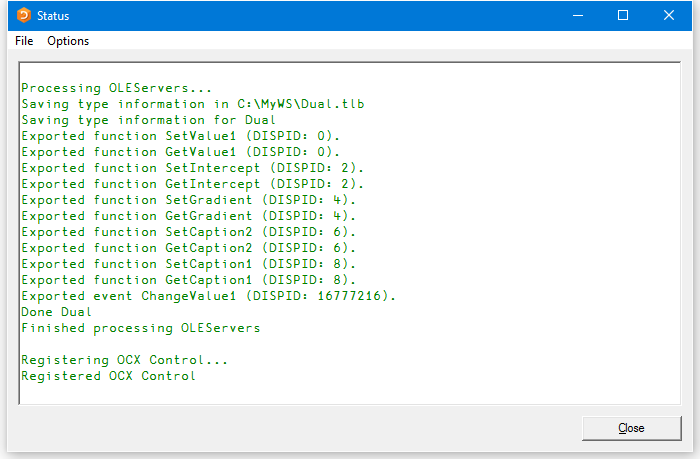Click the 'Exported function SetValue1' line
The image size is (700, 459).
180,136
